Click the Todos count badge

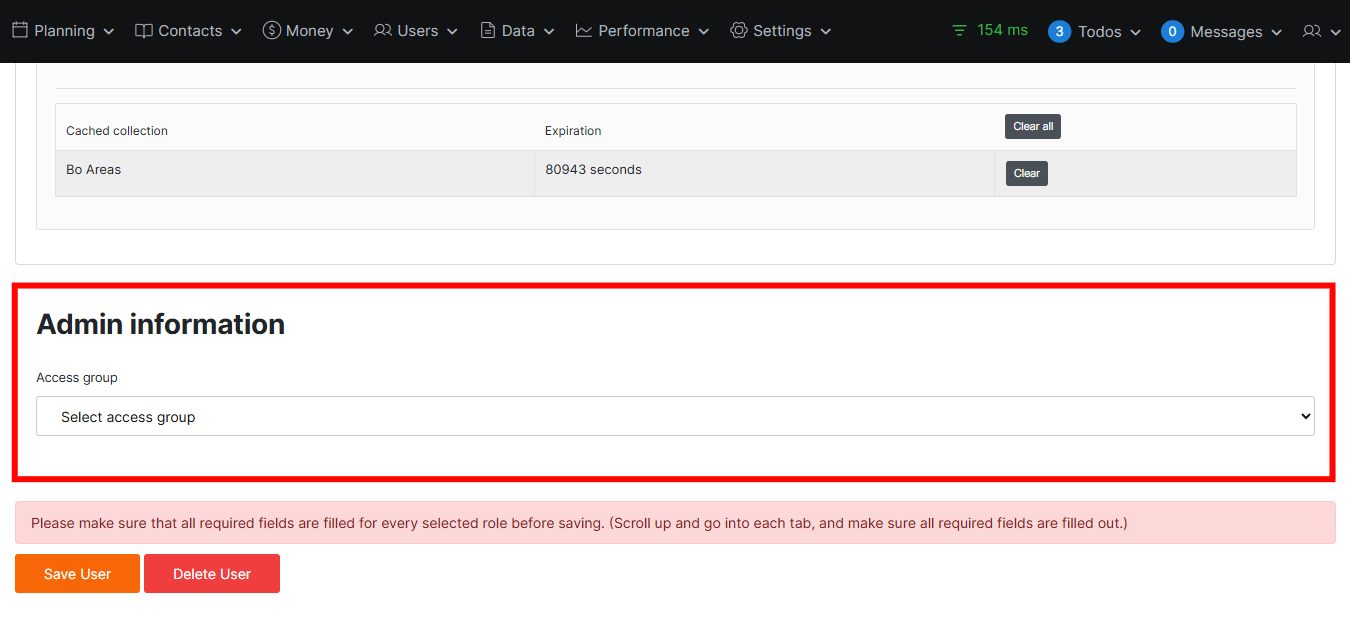pos(1059,32)
